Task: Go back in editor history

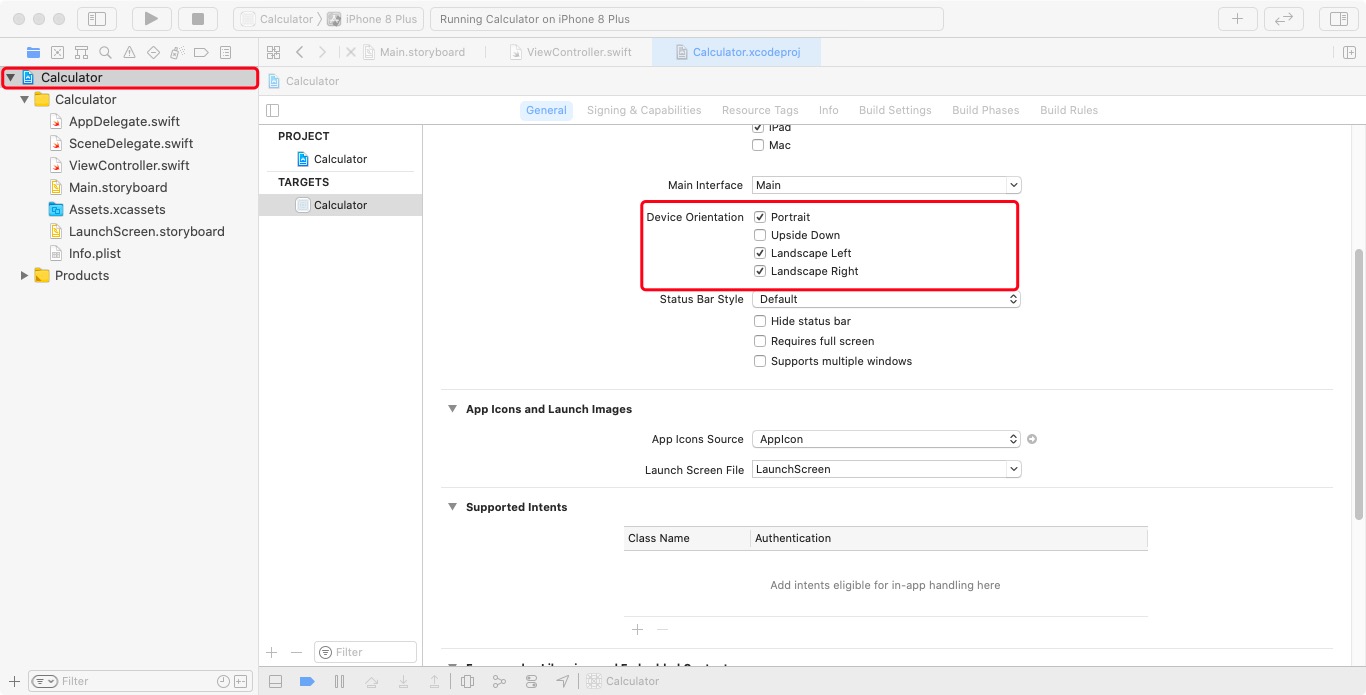Action: click(299, 52)
